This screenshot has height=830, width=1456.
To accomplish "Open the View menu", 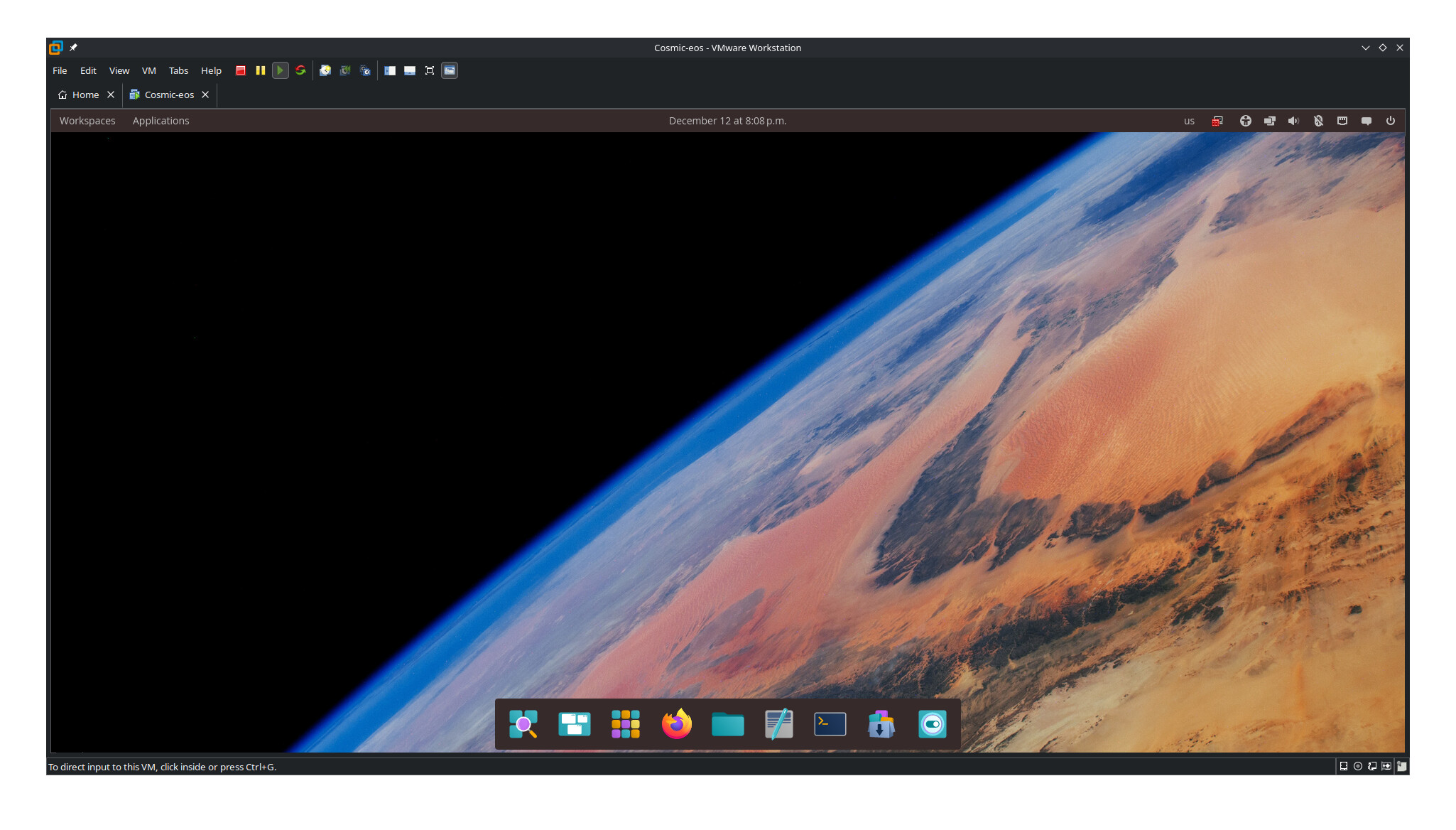I will [x=119, y=70].
